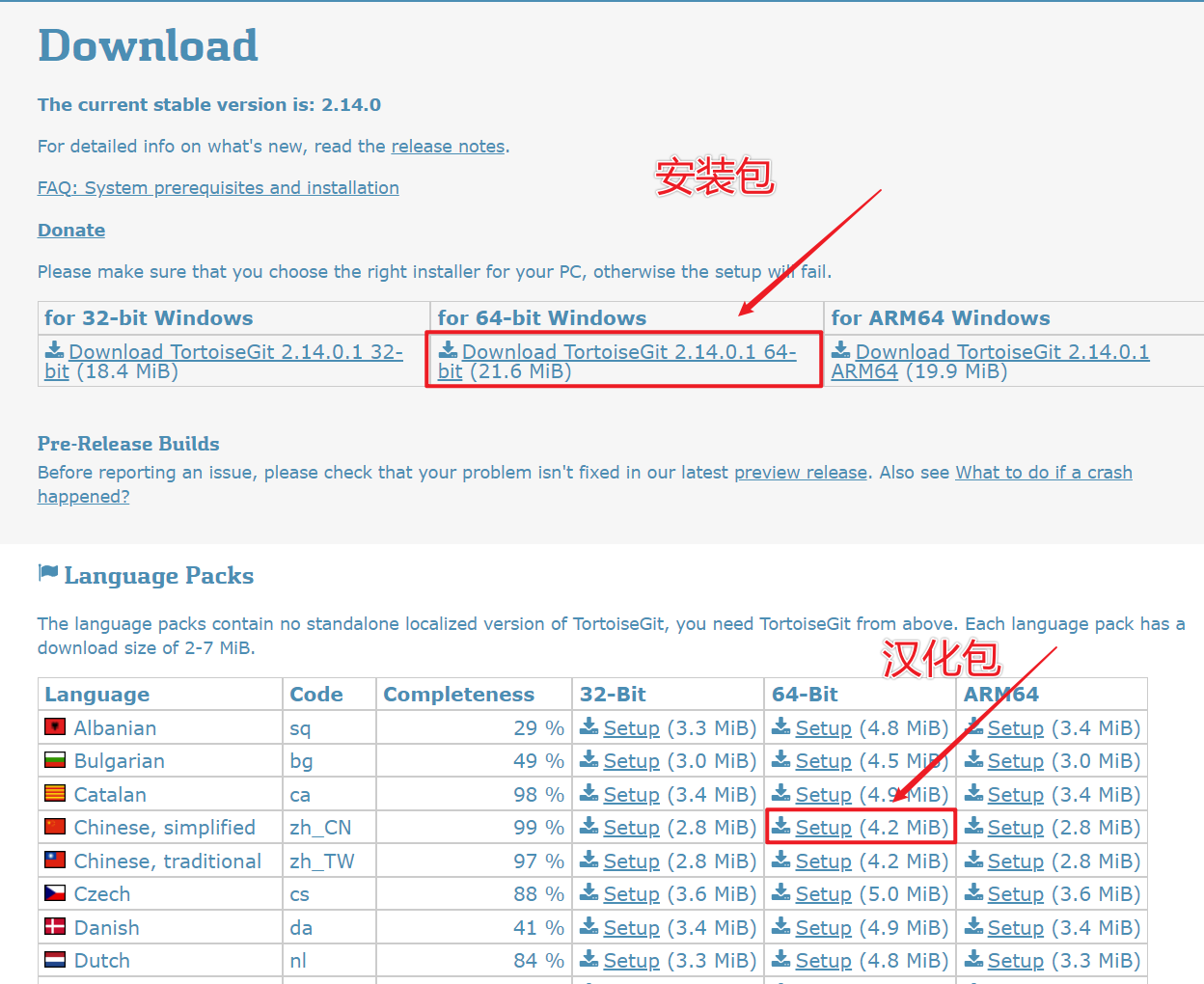The image size is (1204, 984).
Task: Click Setup link for Chinese traditional 32-Bit
Action: [x=631, y=861]
